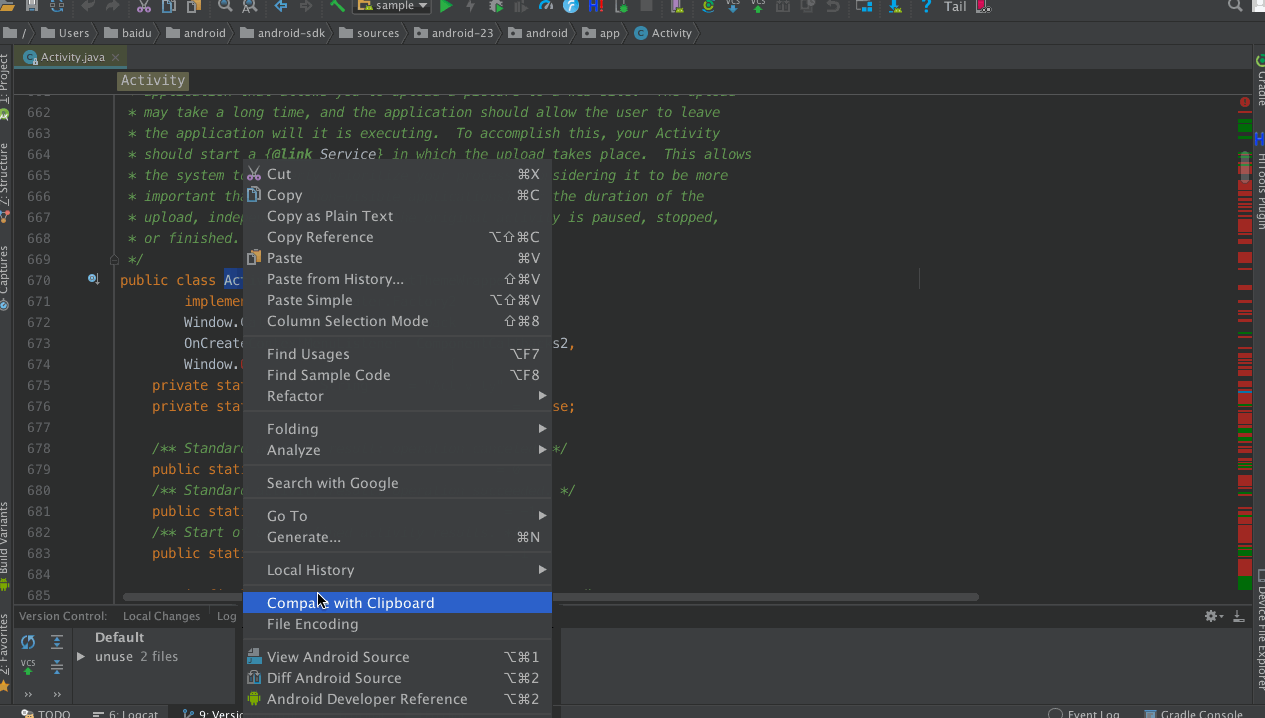Click the Make Project hammer icon

pos(337,6)
